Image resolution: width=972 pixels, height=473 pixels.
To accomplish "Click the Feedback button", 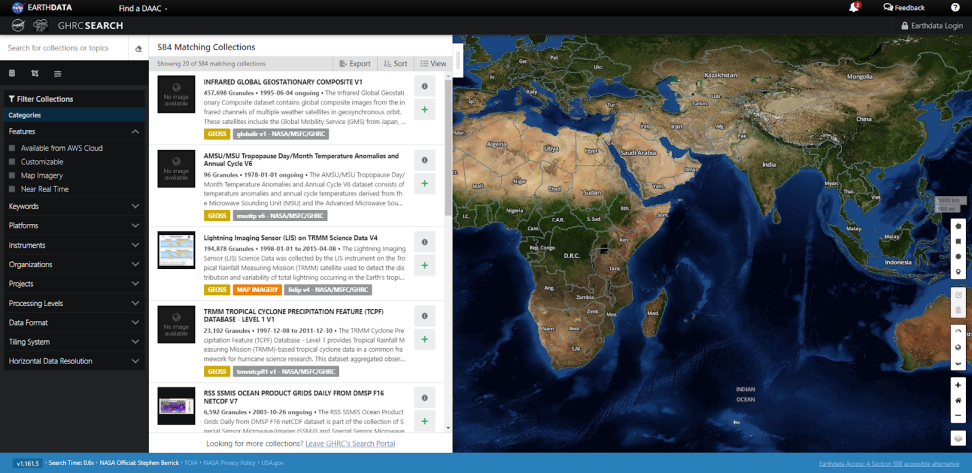I will 904,7.
